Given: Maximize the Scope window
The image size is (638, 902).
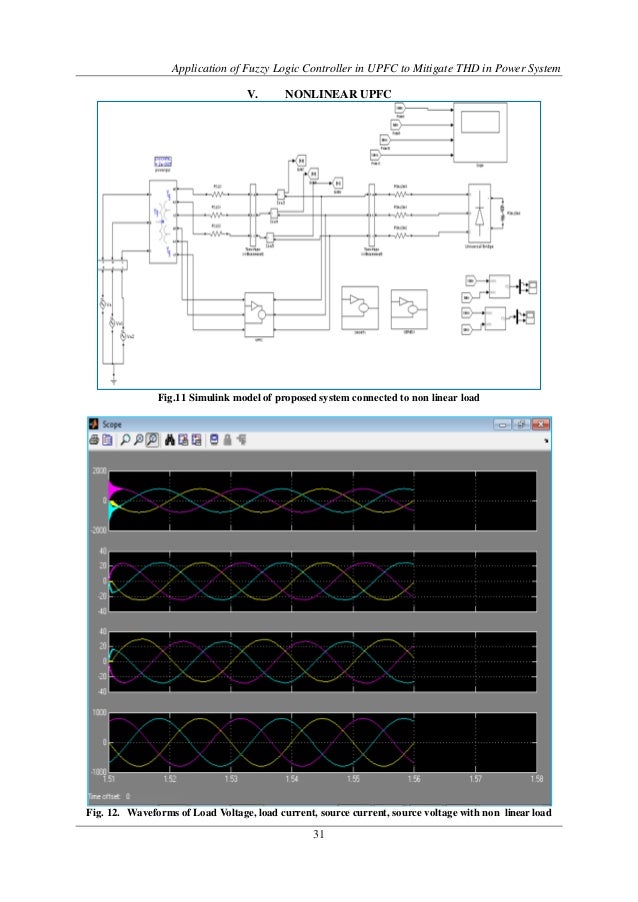Looking at the screenshot, I should (x=521, y=425).
